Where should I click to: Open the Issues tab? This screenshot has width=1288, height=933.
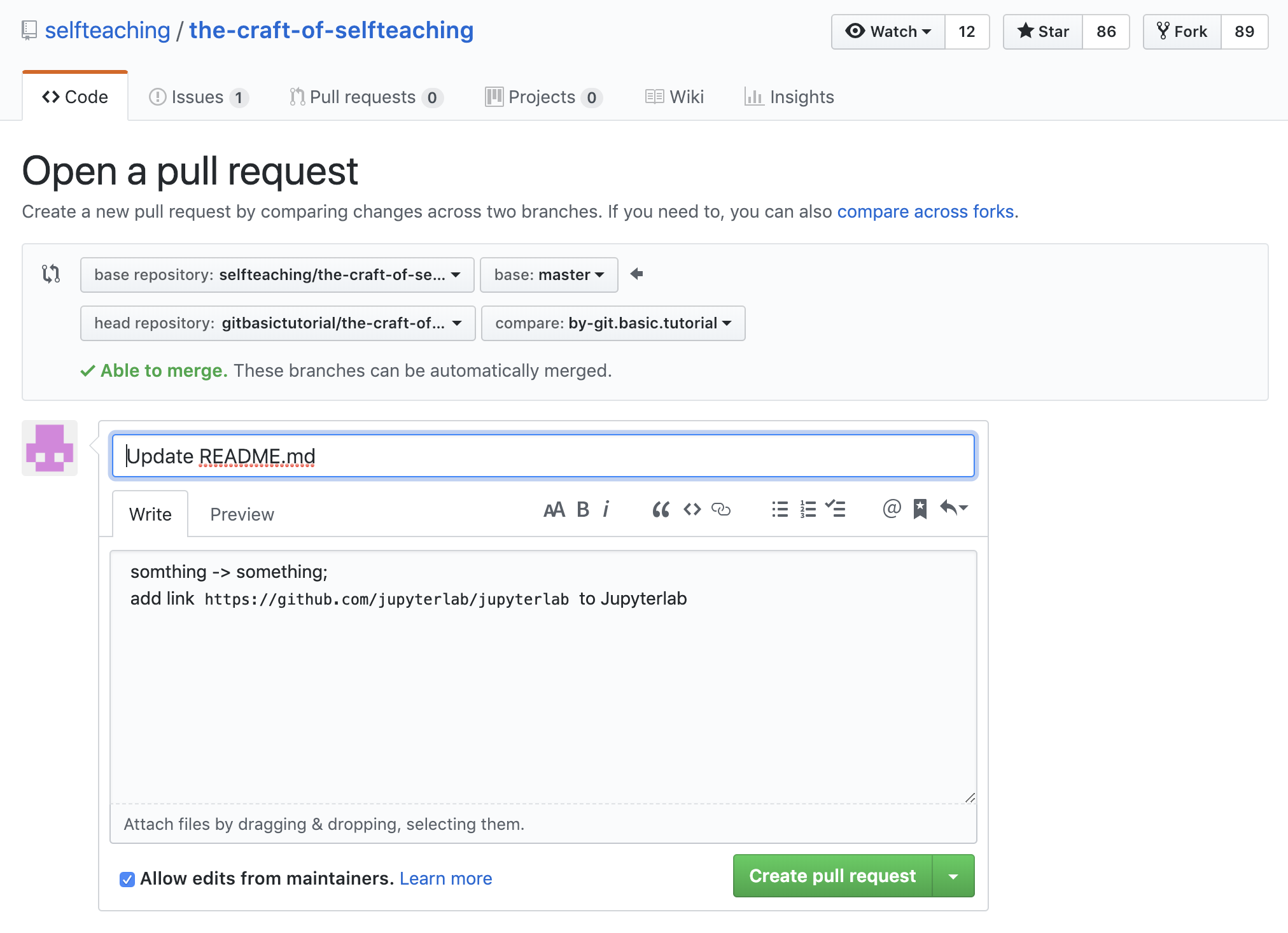tap(197, 97)
